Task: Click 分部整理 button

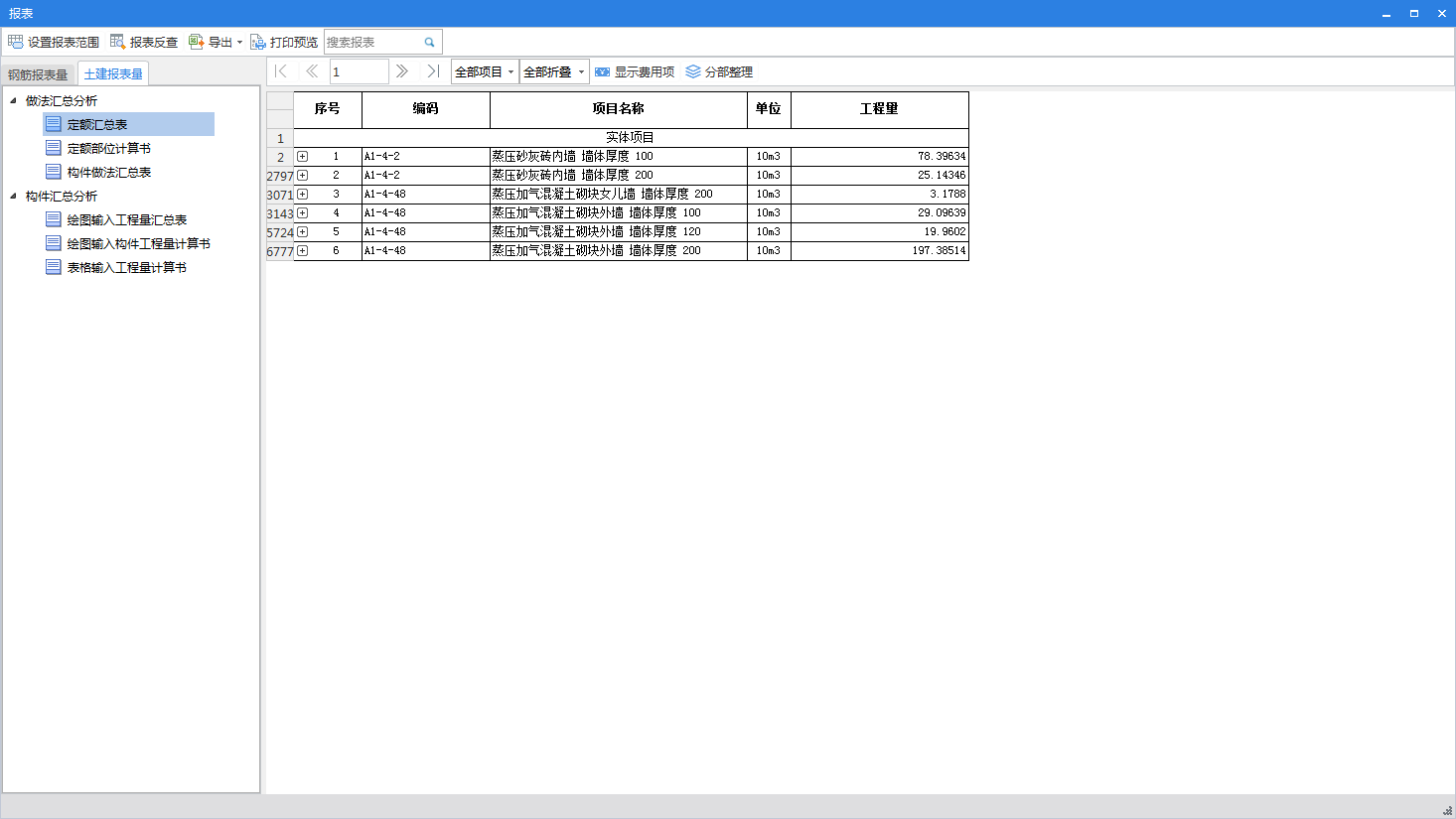Action: [x=719, y=71]
